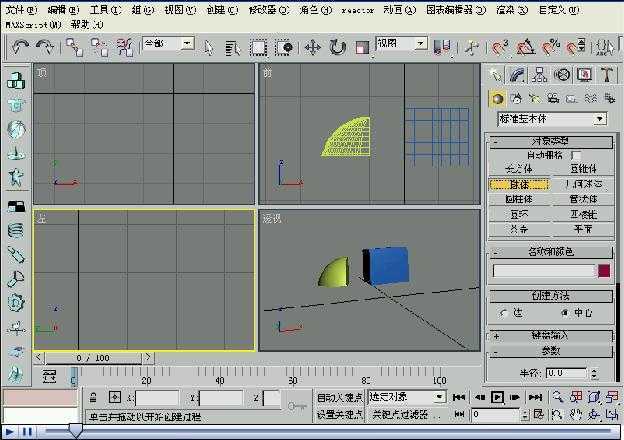Switch to the Utilities hammer tab icon
The height and width of the screenshot is (440, 624).
click(607, 75)
